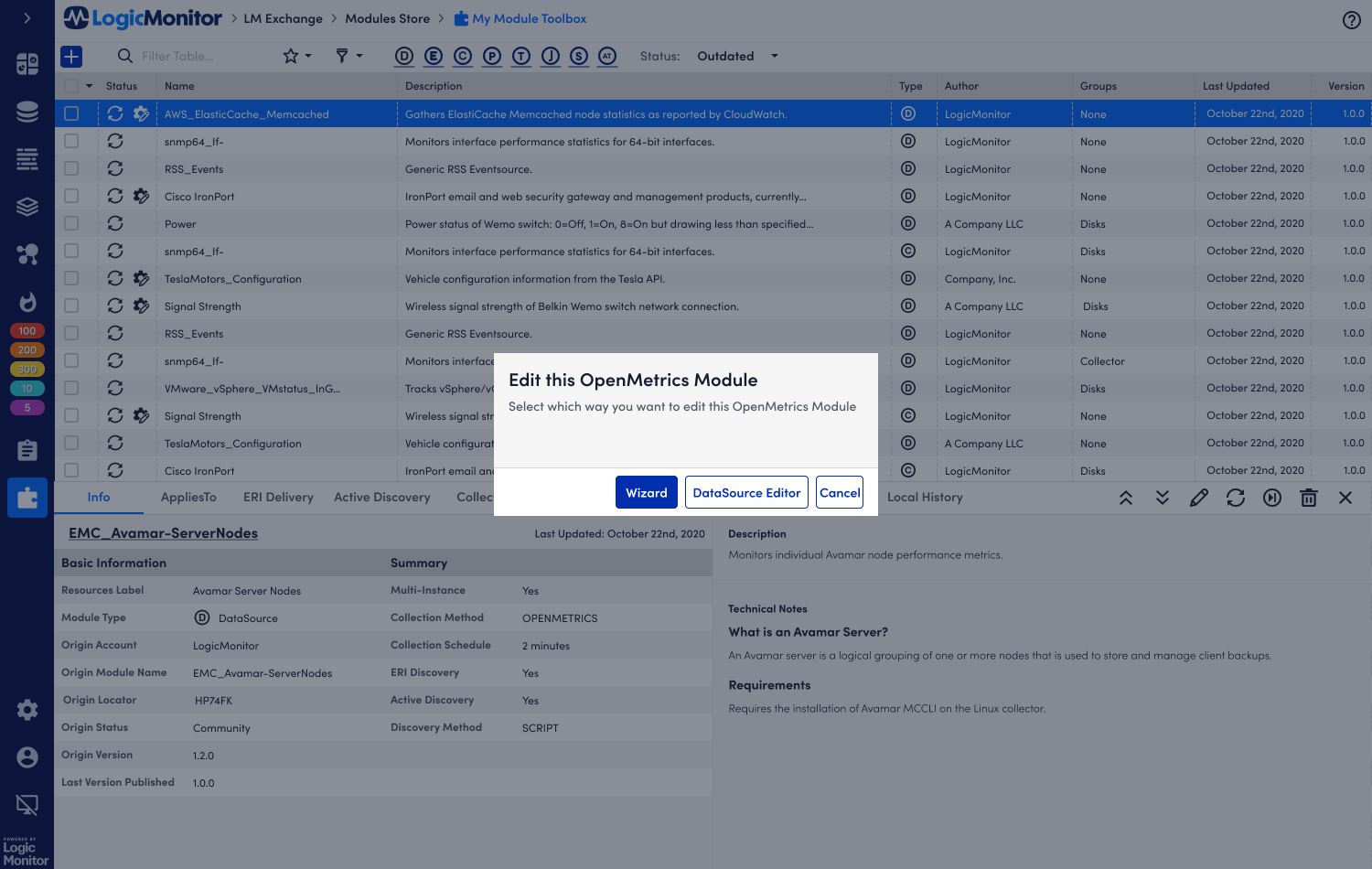This screenshot has width=1372, height=869.
Task: Switch to the Local History tab
Action: [x=925, y=498]
